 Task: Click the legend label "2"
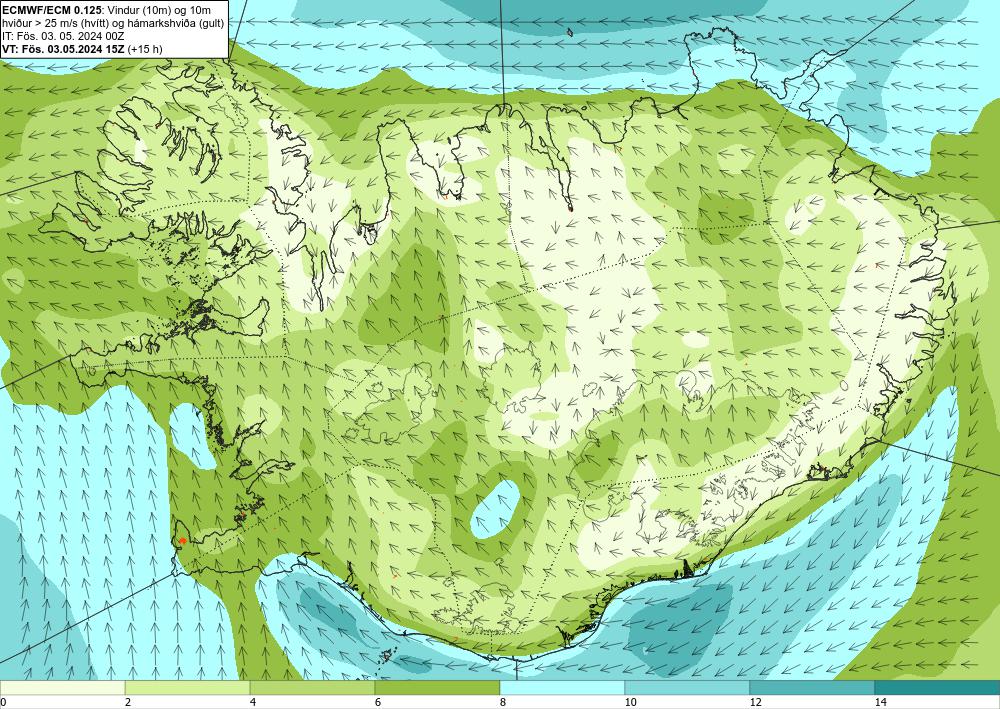128,702
